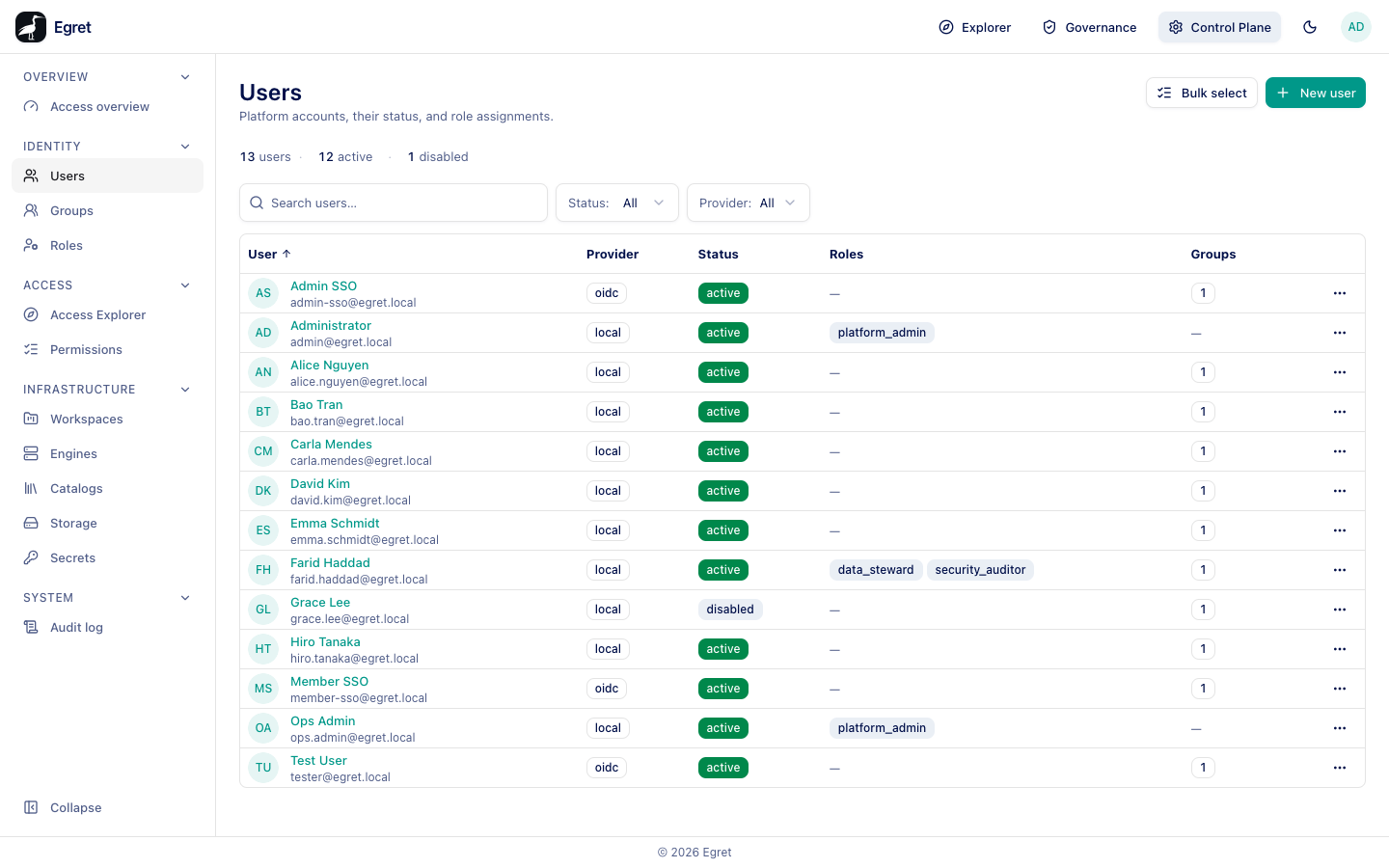The image size is (1389, 868).
Task: Open row actions for Carla Mendes
Action: 1340,451
